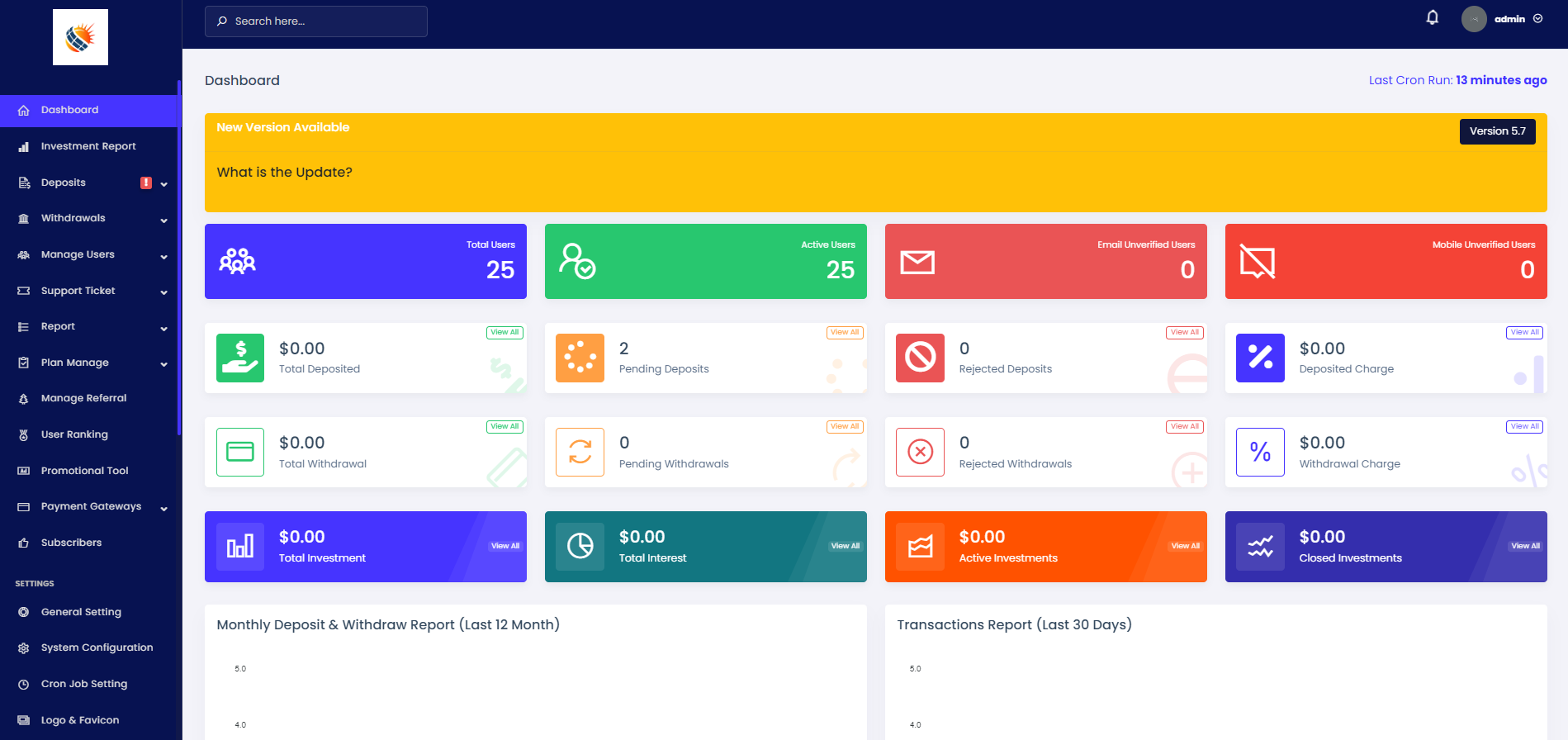This screenshot has height=740, width=1568.
Task: Click the Total Users group icon
Action: pos(237,262)
